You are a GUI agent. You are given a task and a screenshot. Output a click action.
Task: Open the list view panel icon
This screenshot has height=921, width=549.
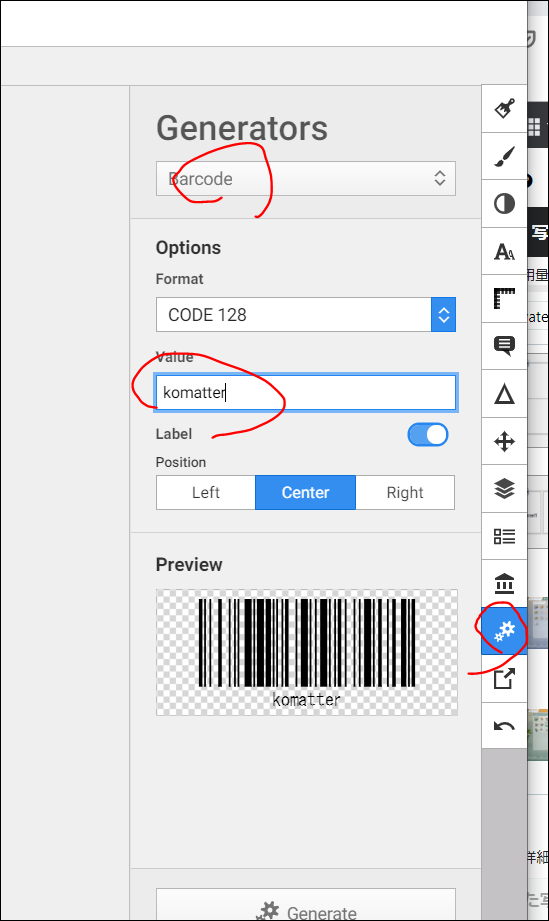[x=504, y=536]
